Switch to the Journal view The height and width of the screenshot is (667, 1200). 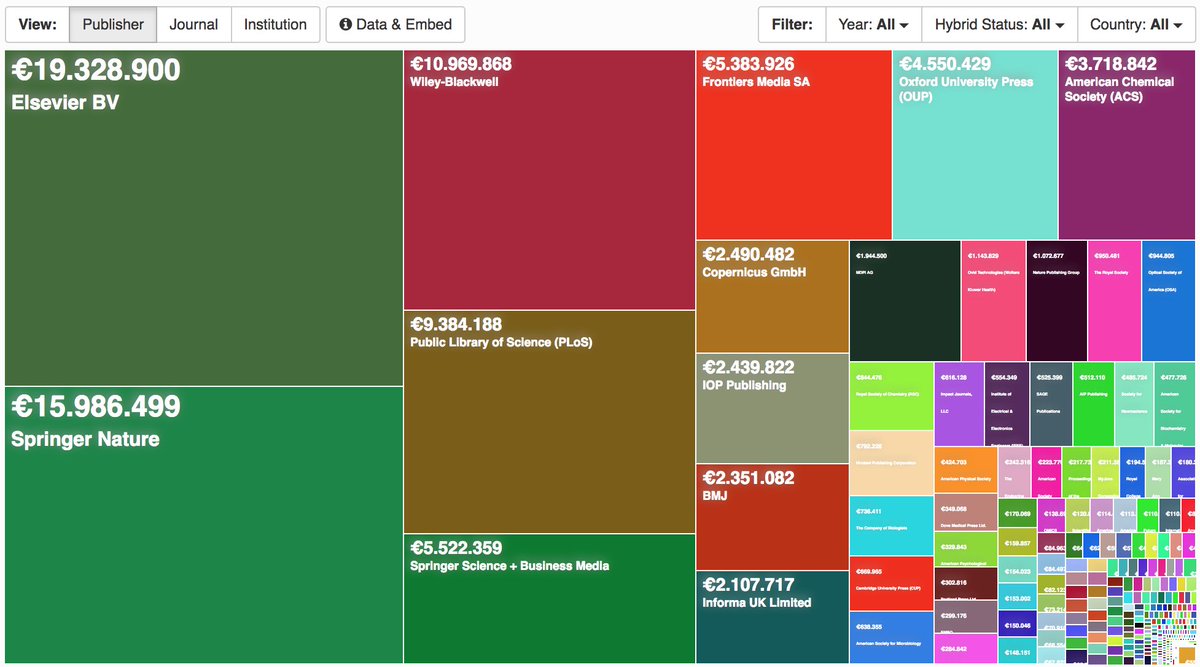pos(194,24)
